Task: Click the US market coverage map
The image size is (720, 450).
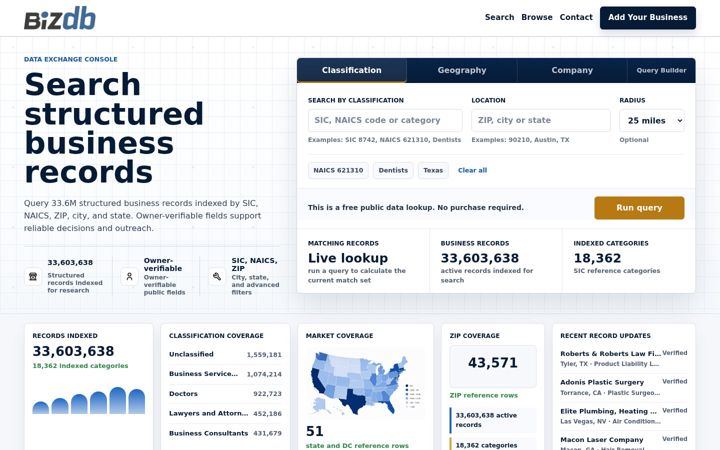Action: pyautogui.click(x=365, y=382)
